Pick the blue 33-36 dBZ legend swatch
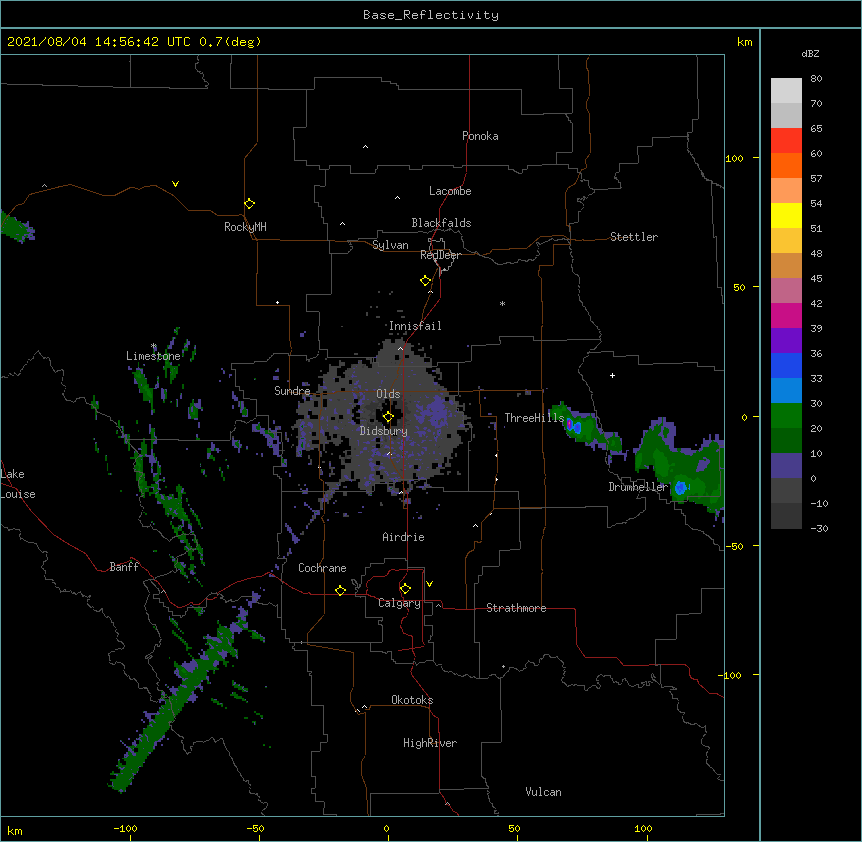 point(786,365)
